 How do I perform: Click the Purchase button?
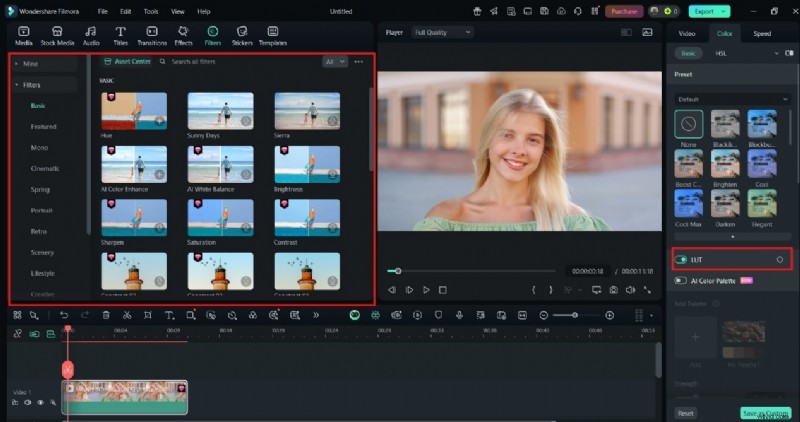click(x=624, y=11)
